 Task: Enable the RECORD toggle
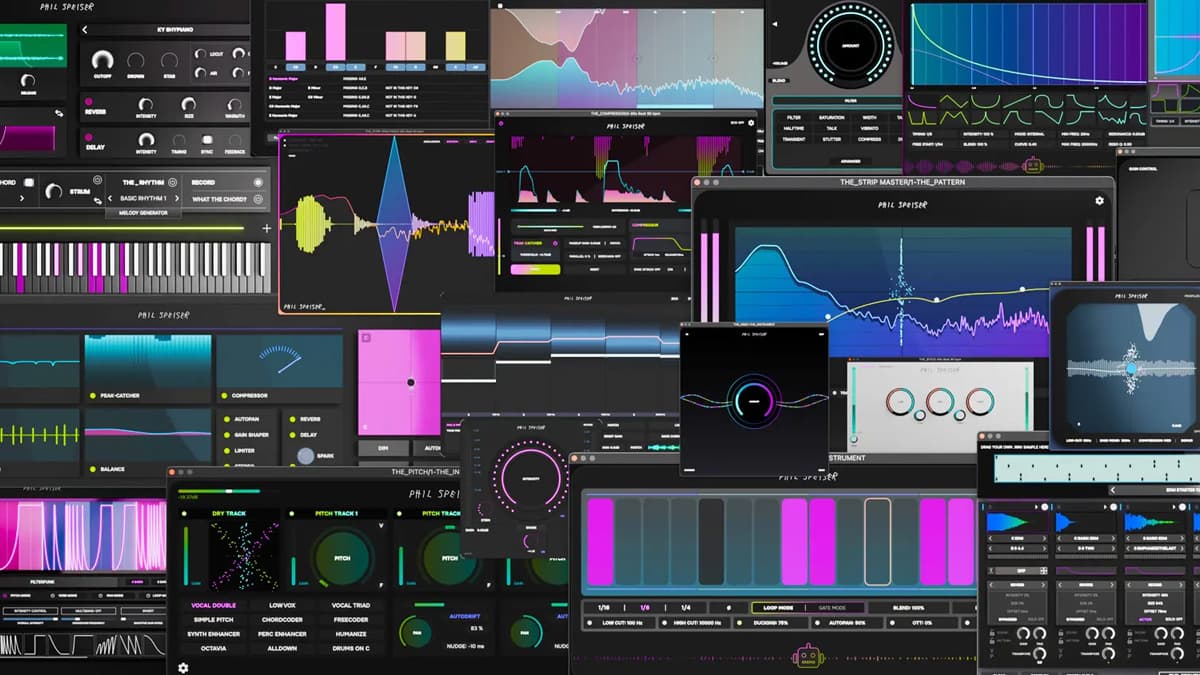pos(258,182)
